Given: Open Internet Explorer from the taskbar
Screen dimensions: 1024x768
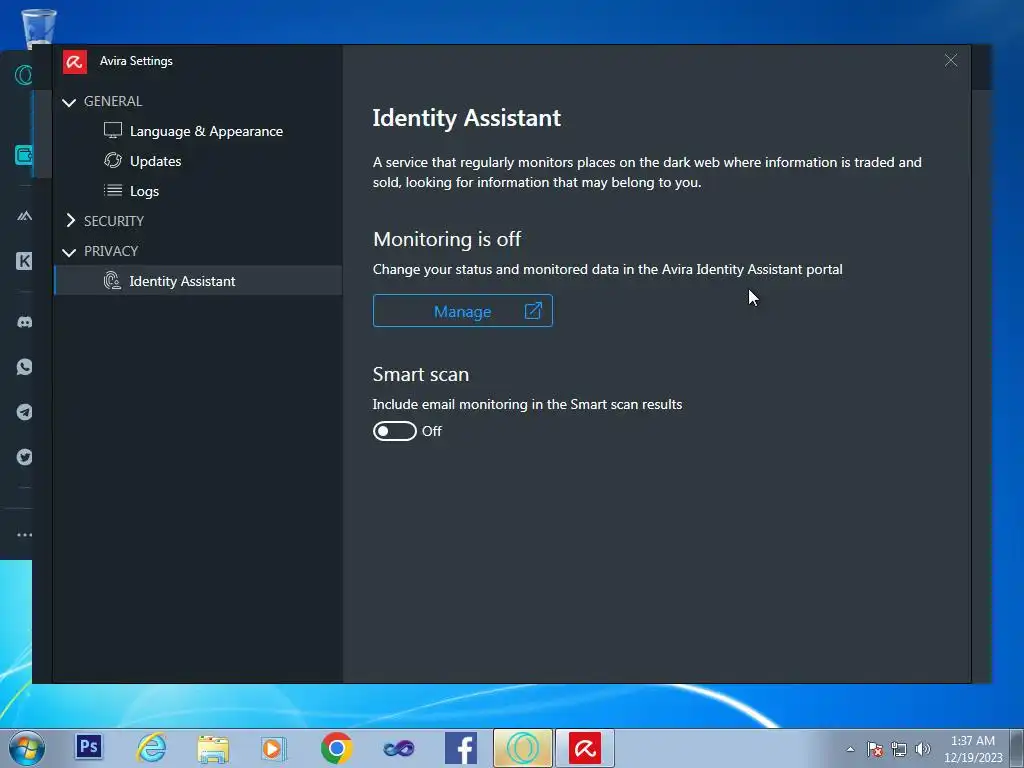Looking at the screenshot, I should [x=152, y=748].
